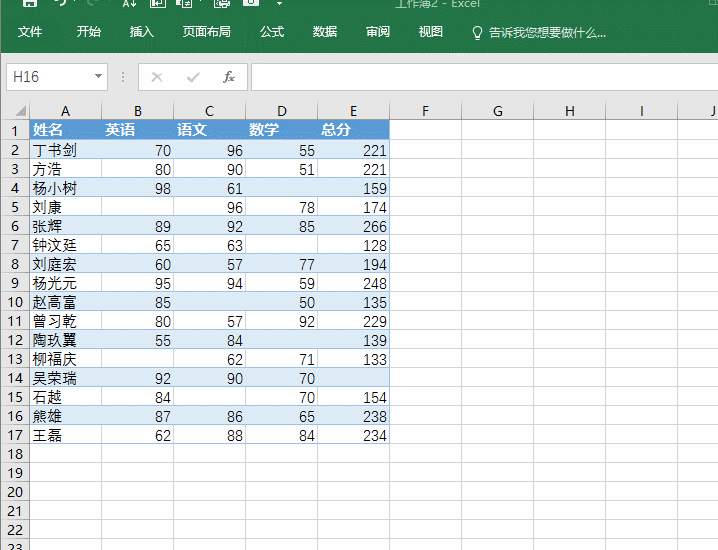718x550 pixels.
Task: Select the cell containing 方浩
Action: [x=65, y=169]
